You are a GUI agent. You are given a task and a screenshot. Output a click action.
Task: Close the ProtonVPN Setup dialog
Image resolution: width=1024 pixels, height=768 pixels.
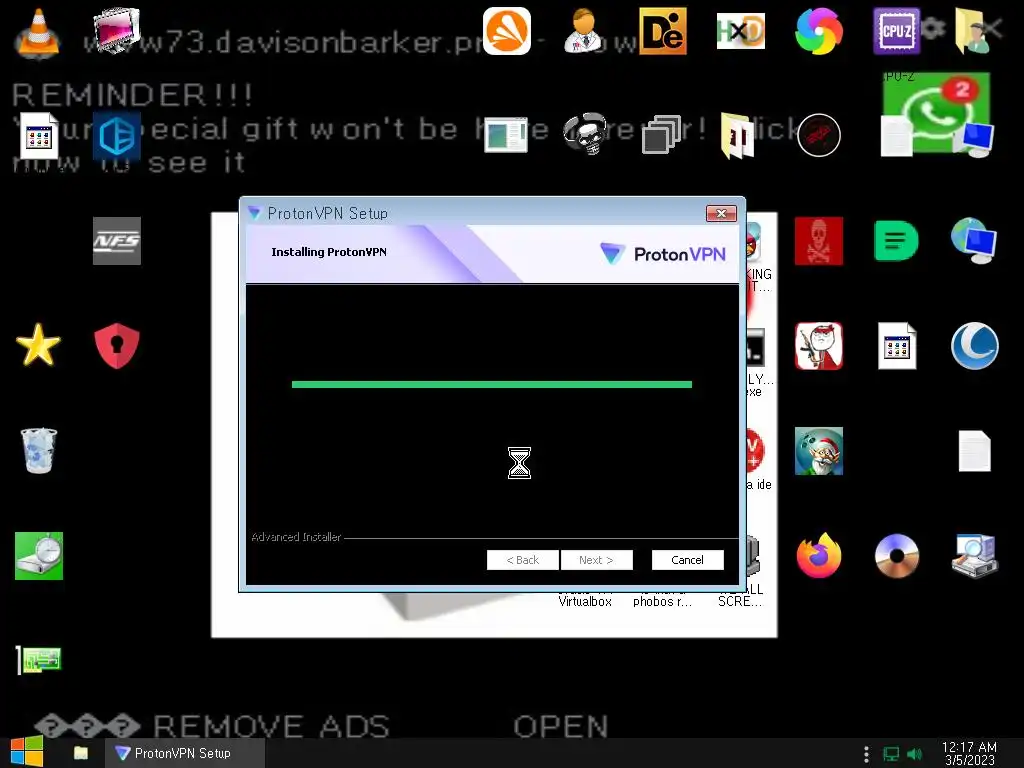(721, 214)
